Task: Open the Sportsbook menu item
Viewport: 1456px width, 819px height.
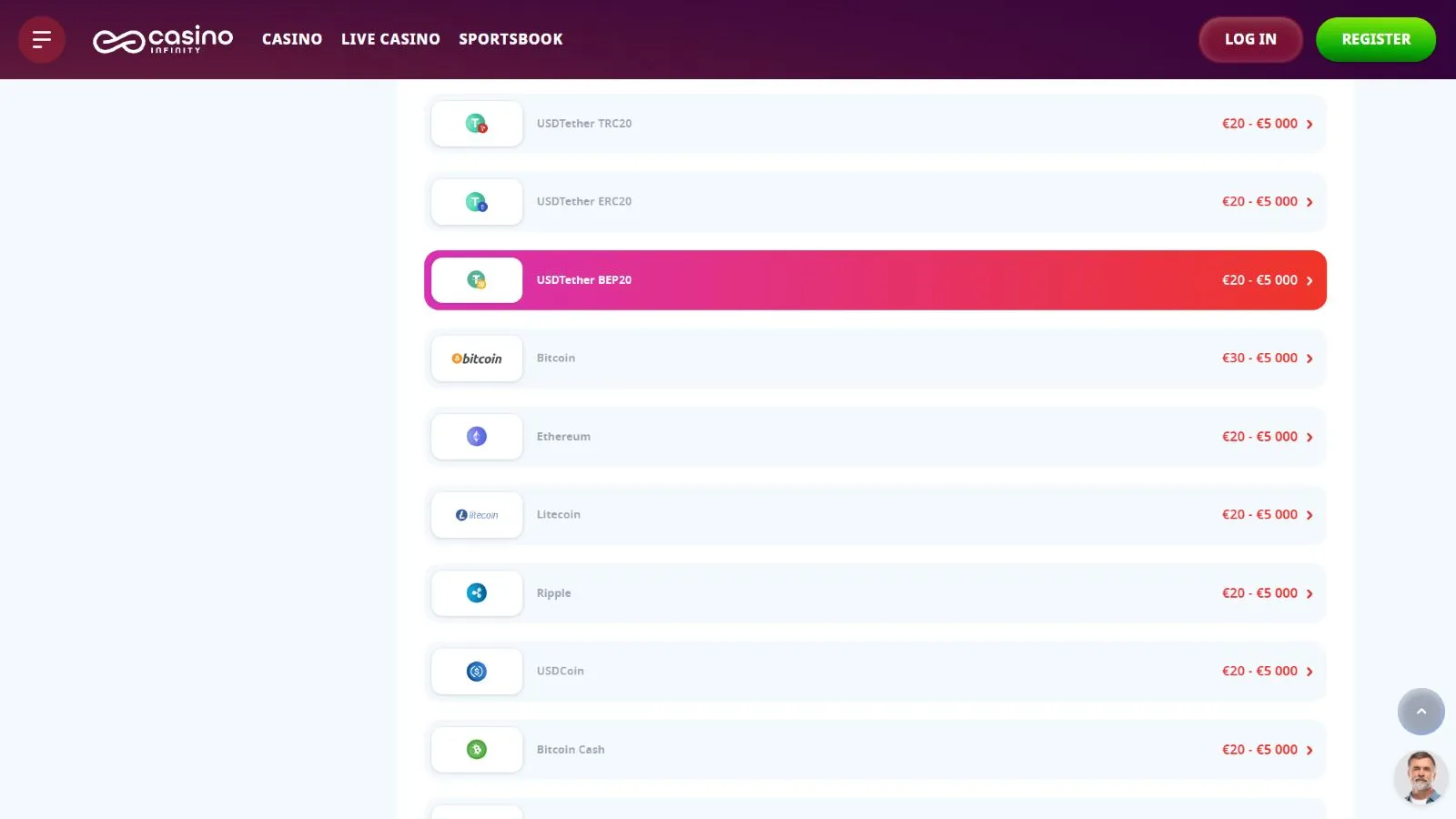Action: 511,39
